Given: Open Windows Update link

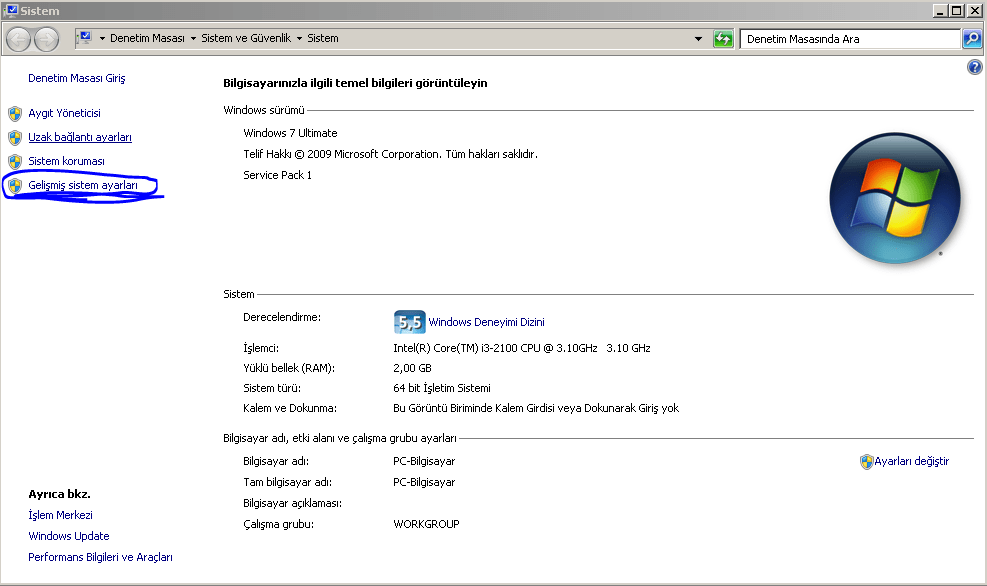Looking at the screenshot, I should pyautogui.click(x=69, y=536).
